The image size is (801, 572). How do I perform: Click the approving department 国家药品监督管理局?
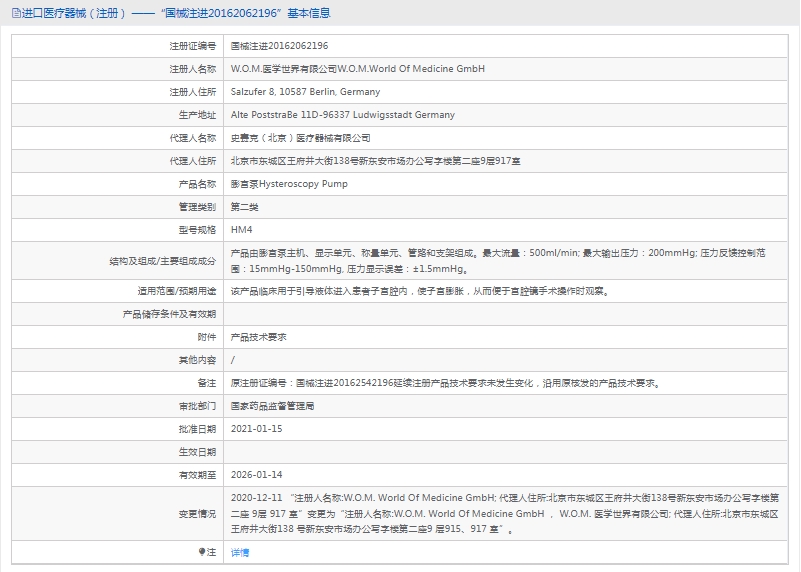(272, 406)
